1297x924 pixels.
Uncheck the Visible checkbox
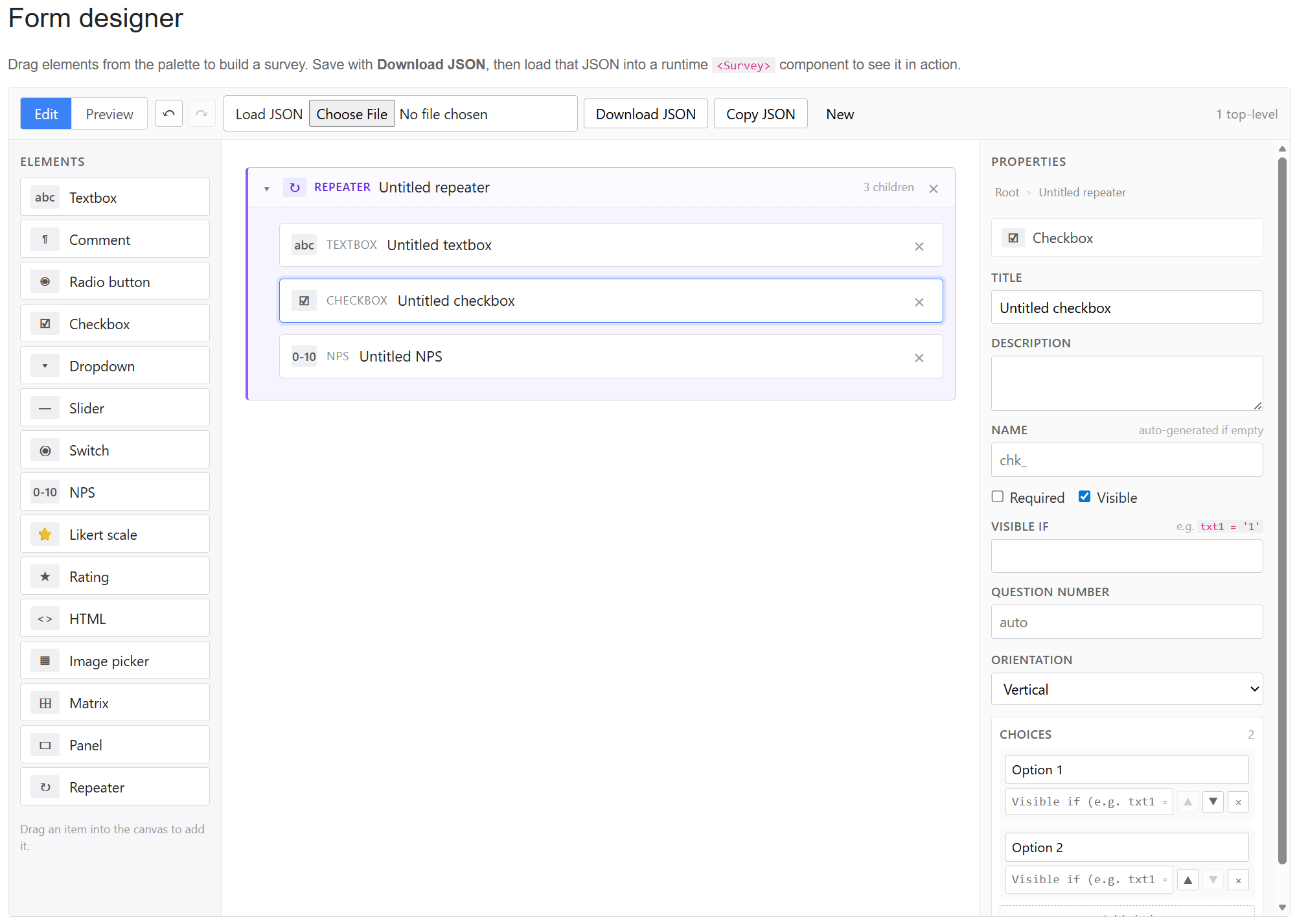click(x=1085, y=496)
